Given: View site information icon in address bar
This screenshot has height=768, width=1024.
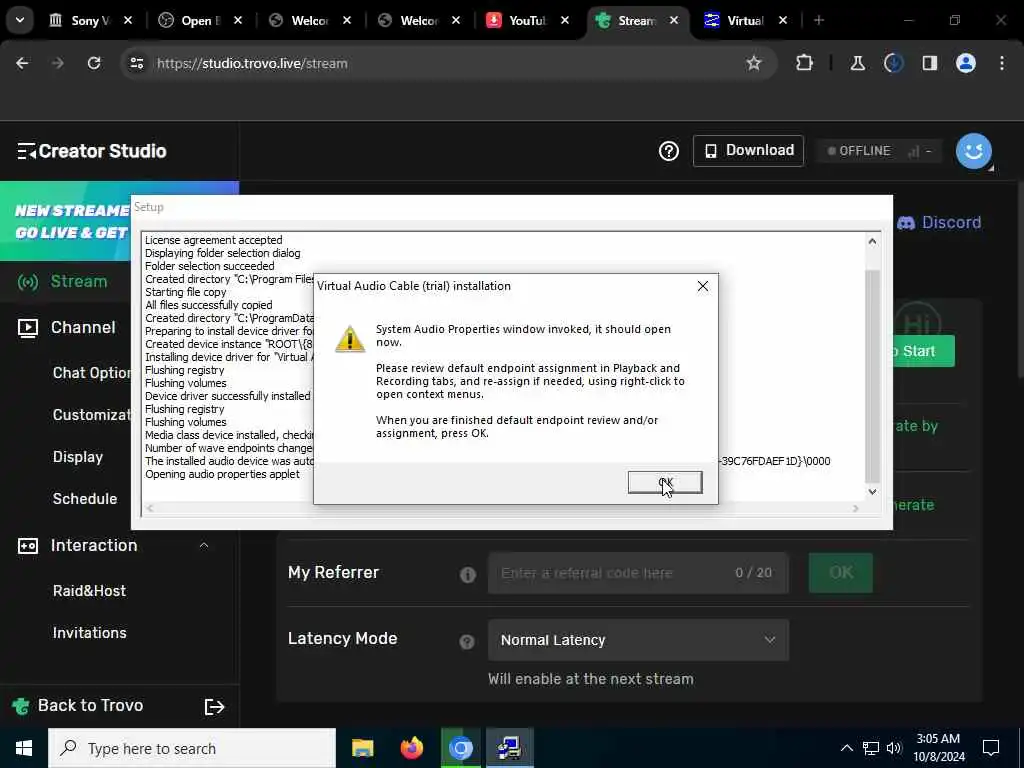Looking at the screenshot, I should click(136, 63).
